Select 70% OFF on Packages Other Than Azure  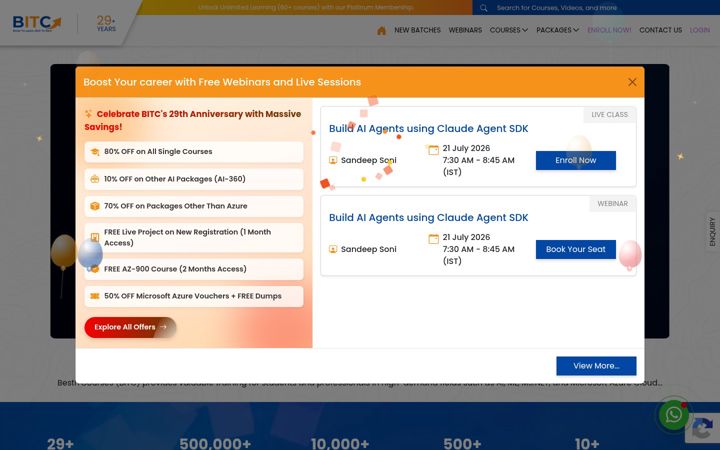tap(194, 206)
